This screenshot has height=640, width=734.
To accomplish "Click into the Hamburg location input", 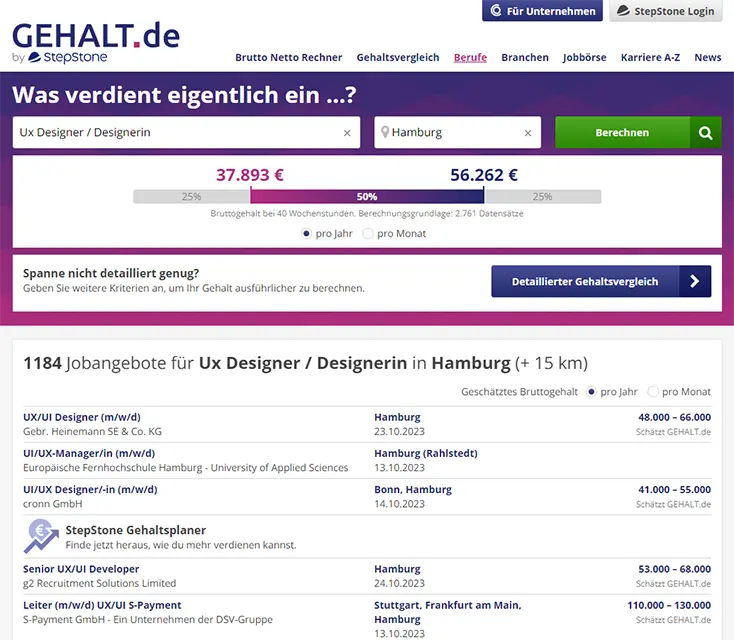I will click(x=456, y=133).
